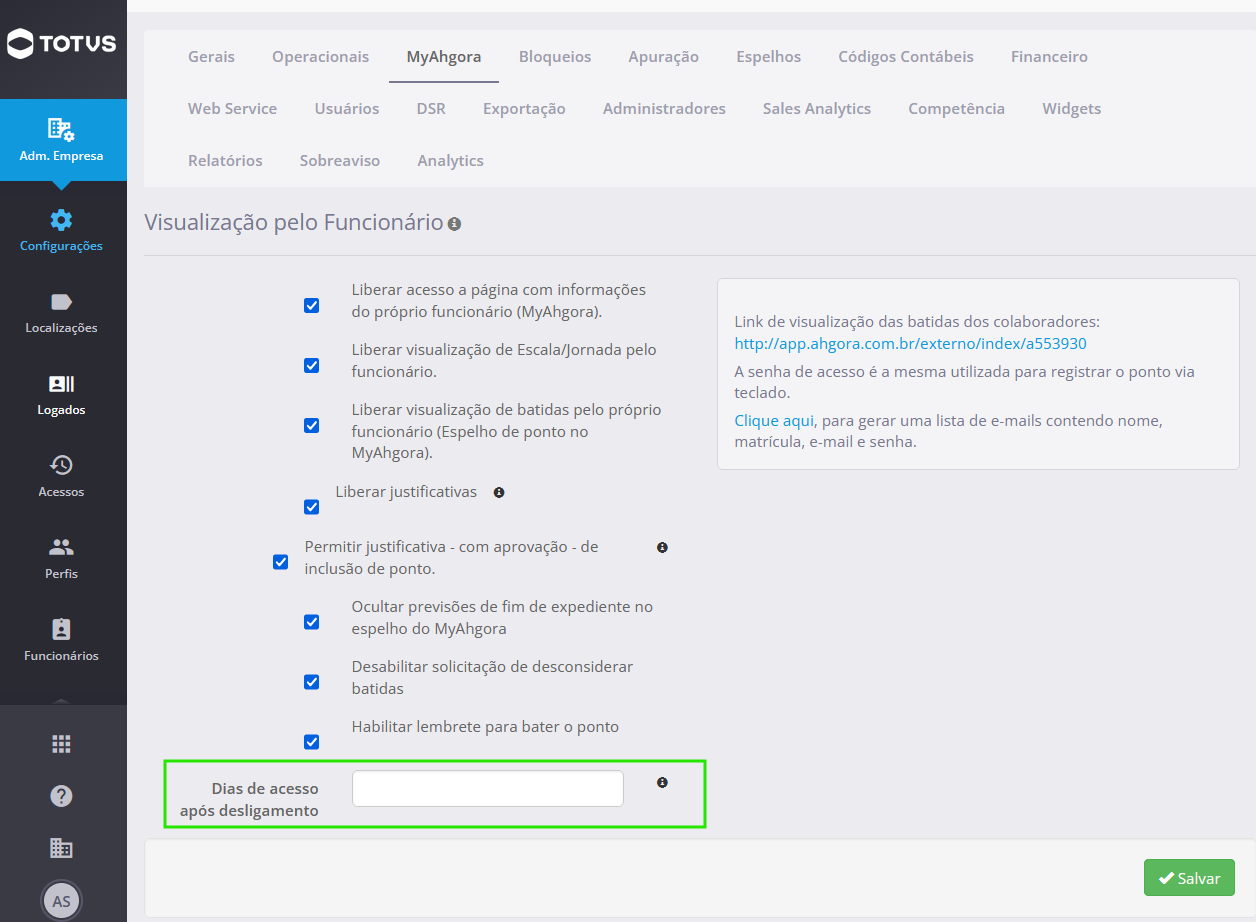The height and width of the screenshot is (922, 1256).
Task: Toggle Ocultar previsões de fim de expediente checkbox
Action: click(x=311, y=622)
